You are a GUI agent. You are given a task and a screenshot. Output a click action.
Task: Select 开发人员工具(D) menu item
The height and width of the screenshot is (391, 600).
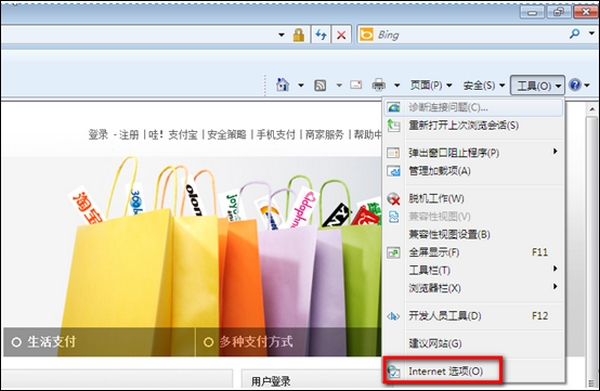pos(473,316)
